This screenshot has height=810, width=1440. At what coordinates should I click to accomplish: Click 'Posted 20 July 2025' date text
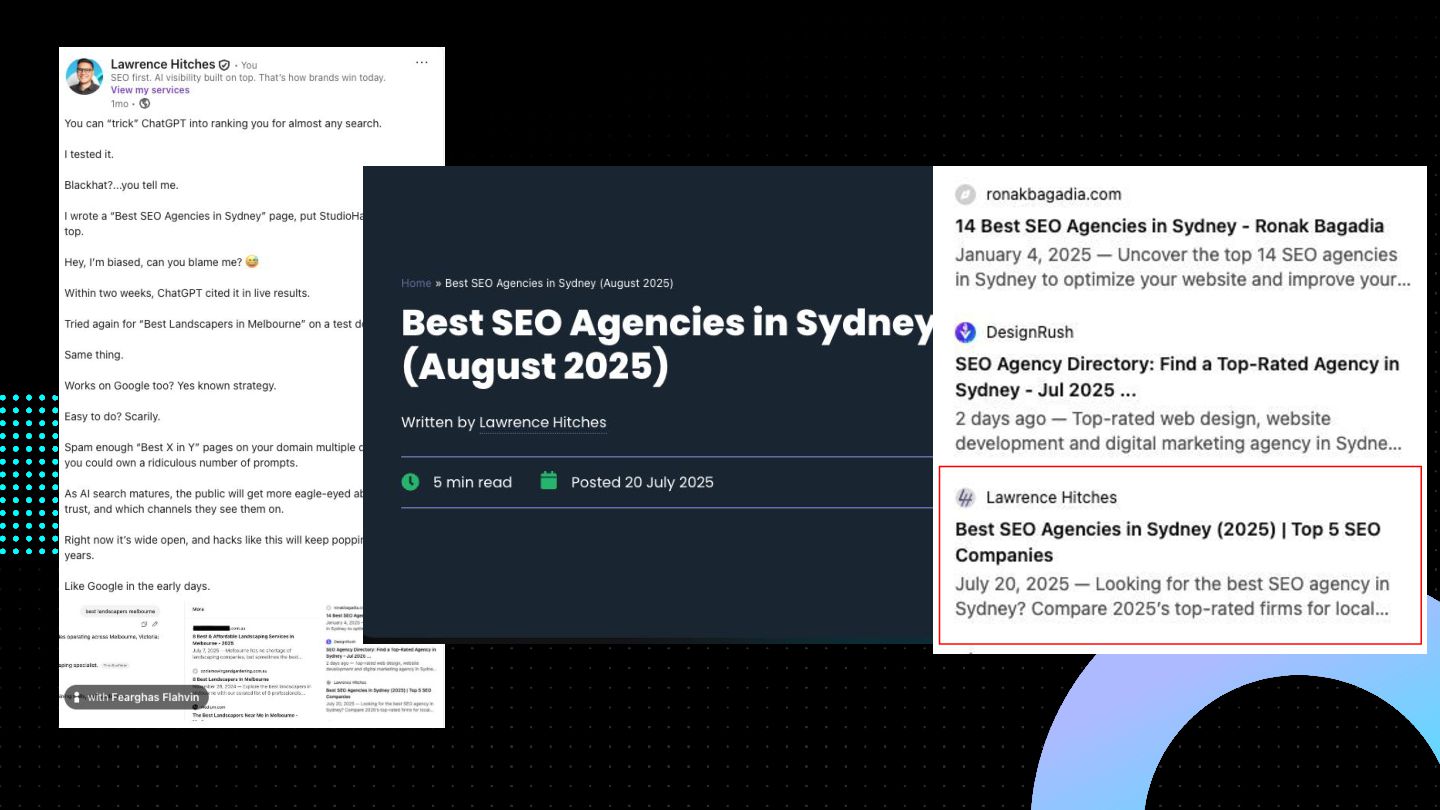[642, 482]
